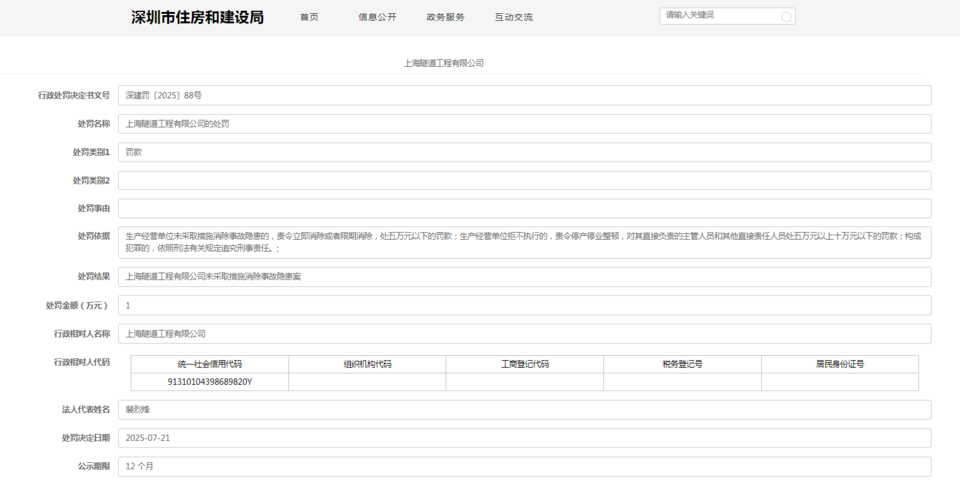Click the 居民身份证号 column header

[840, 364]
